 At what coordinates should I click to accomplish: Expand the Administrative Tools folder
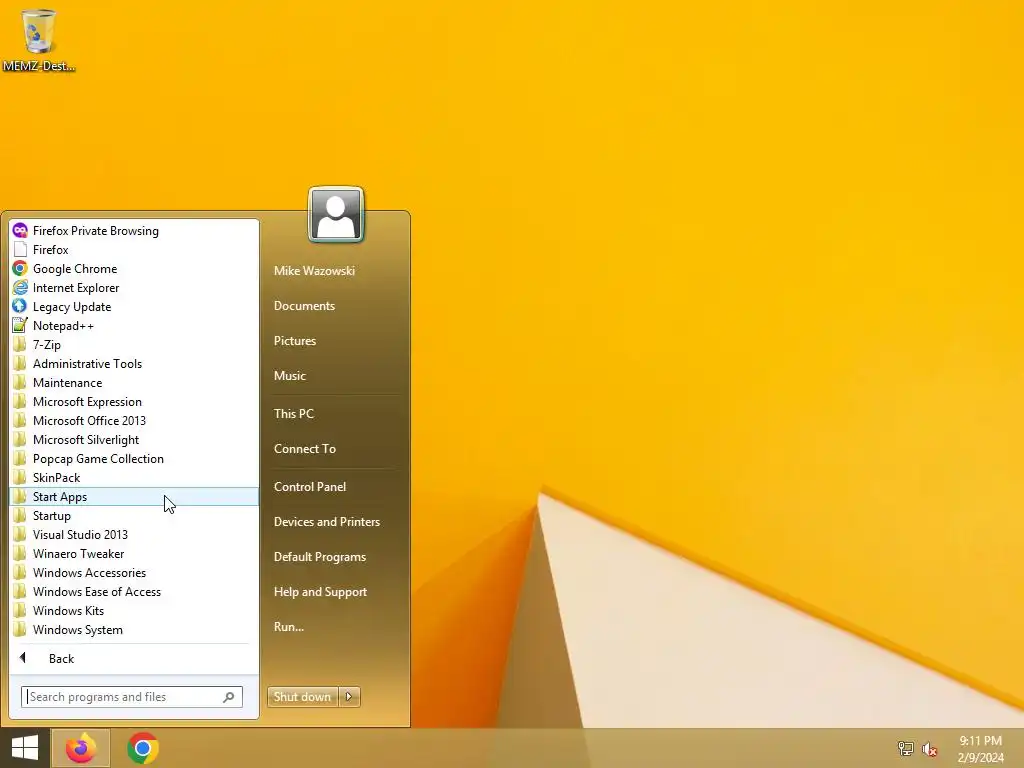[x=134, y=364]
